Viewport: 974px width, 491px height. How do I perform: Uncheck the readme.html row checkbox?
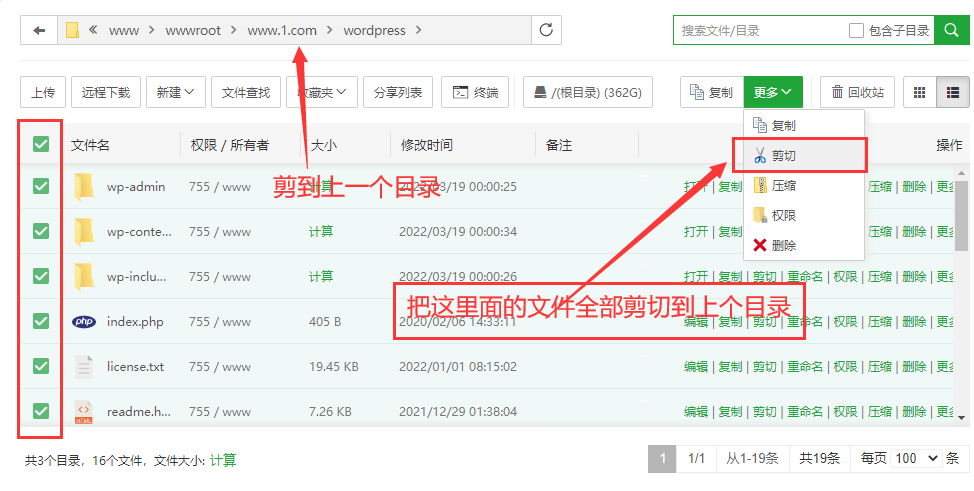click(x=41, y=411)
